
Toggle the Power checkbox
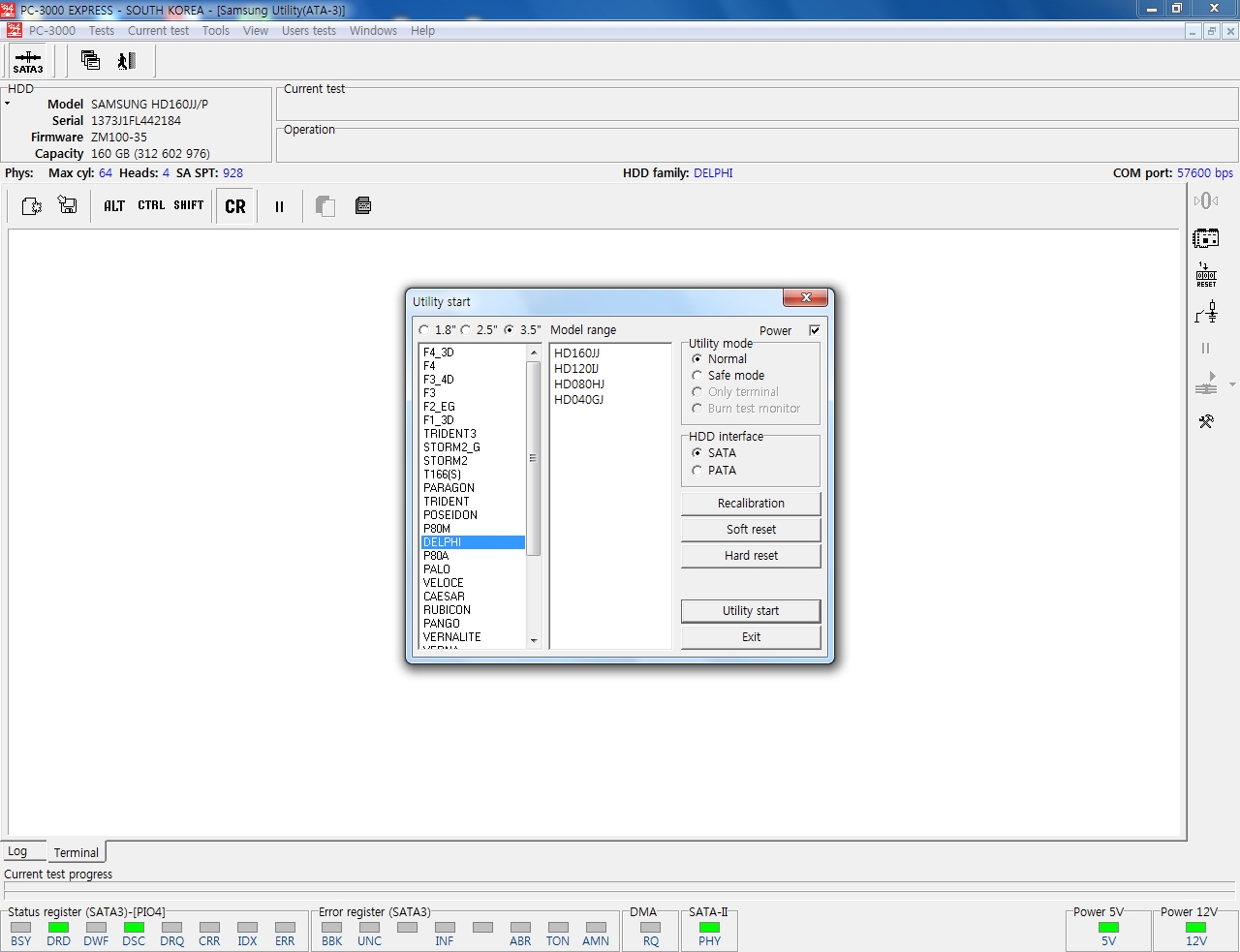[x=815, y=330]
